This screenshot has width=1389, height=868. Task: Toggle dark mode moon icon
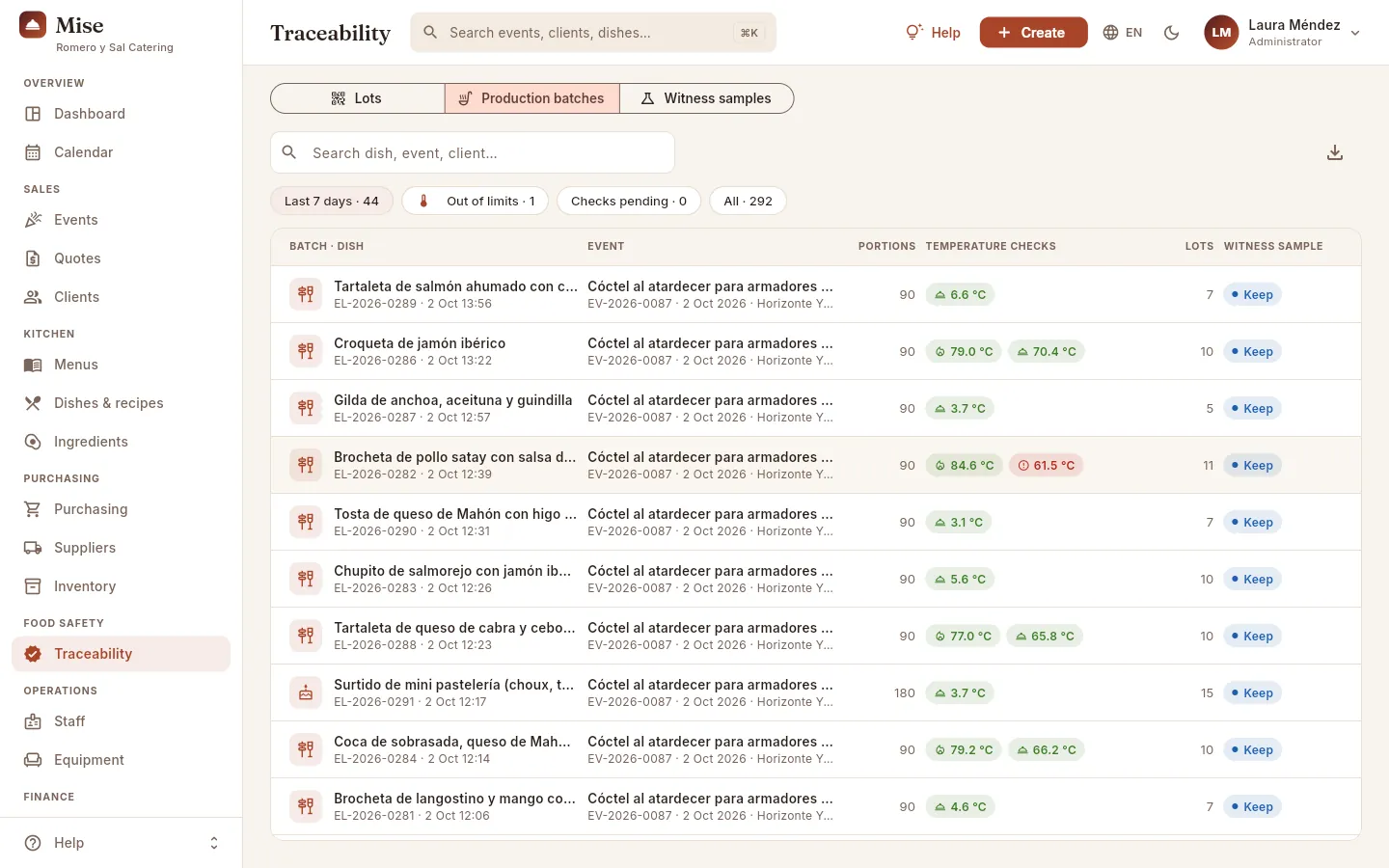click(1172, 33)
